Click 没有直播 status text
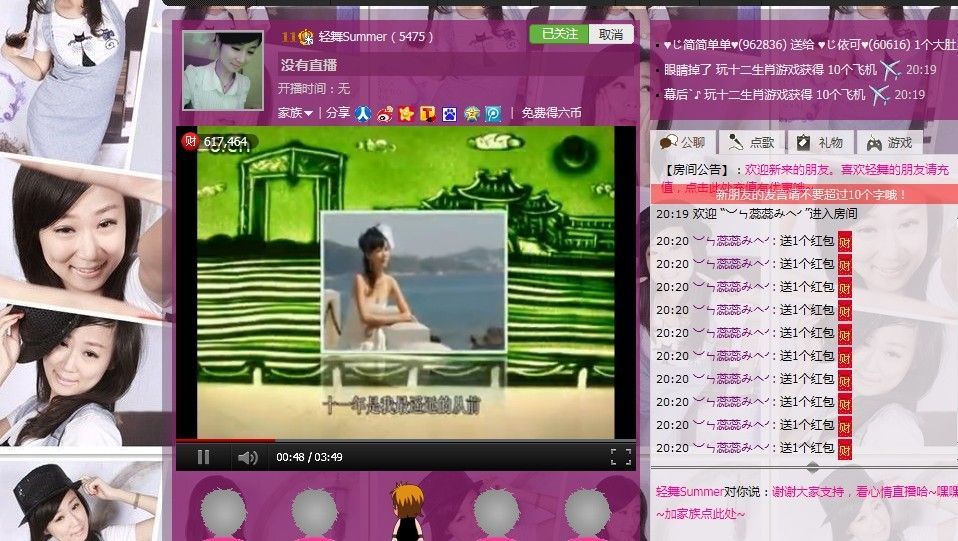958x541 pixels. point(309,65)
